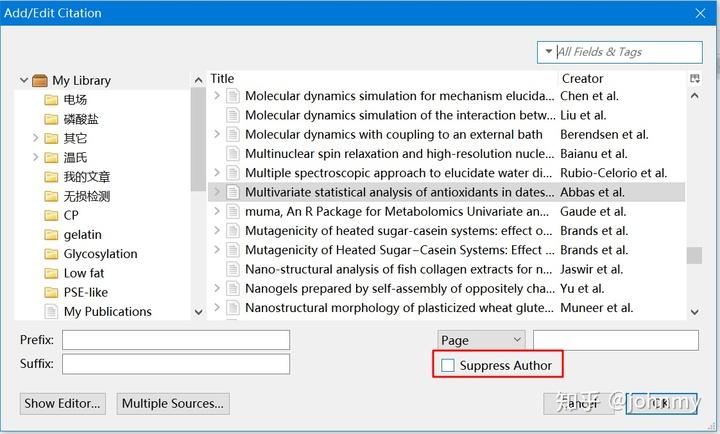
Task: Click the folder icon next to CP
Action: tap(51, 215)
